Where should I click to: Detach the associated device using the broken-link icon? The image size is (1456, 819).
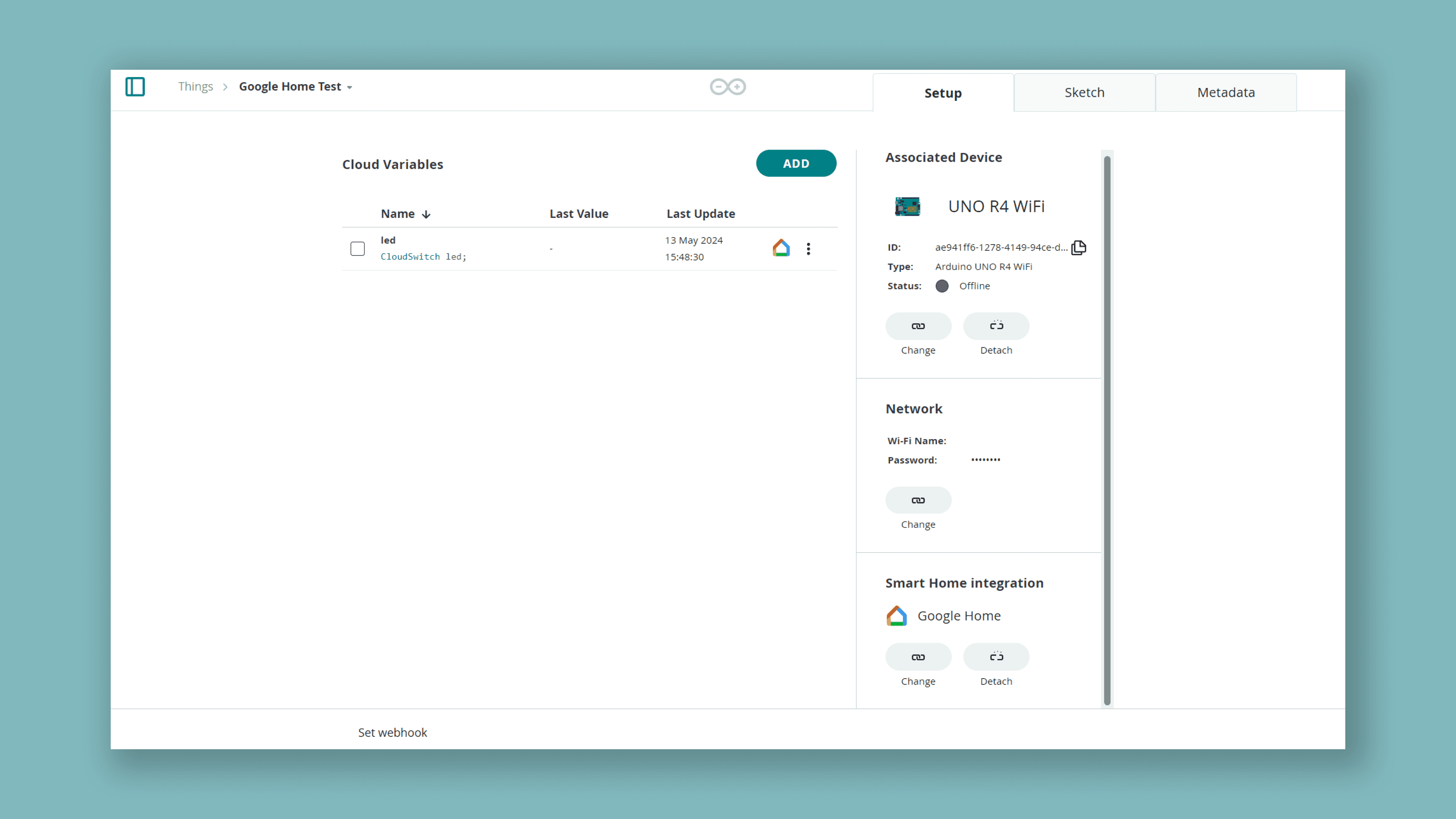point(996,326)
